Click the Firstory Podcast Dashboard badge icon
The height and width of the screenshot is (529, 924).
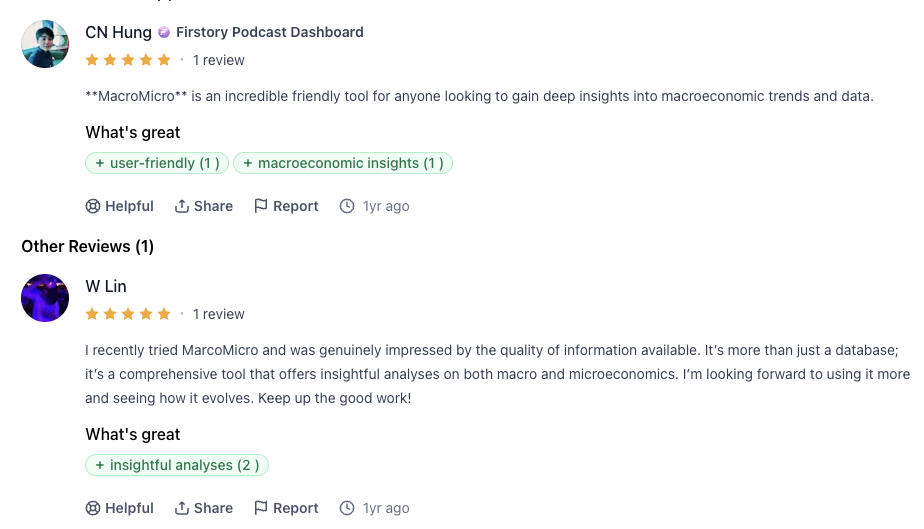(164, 32)
